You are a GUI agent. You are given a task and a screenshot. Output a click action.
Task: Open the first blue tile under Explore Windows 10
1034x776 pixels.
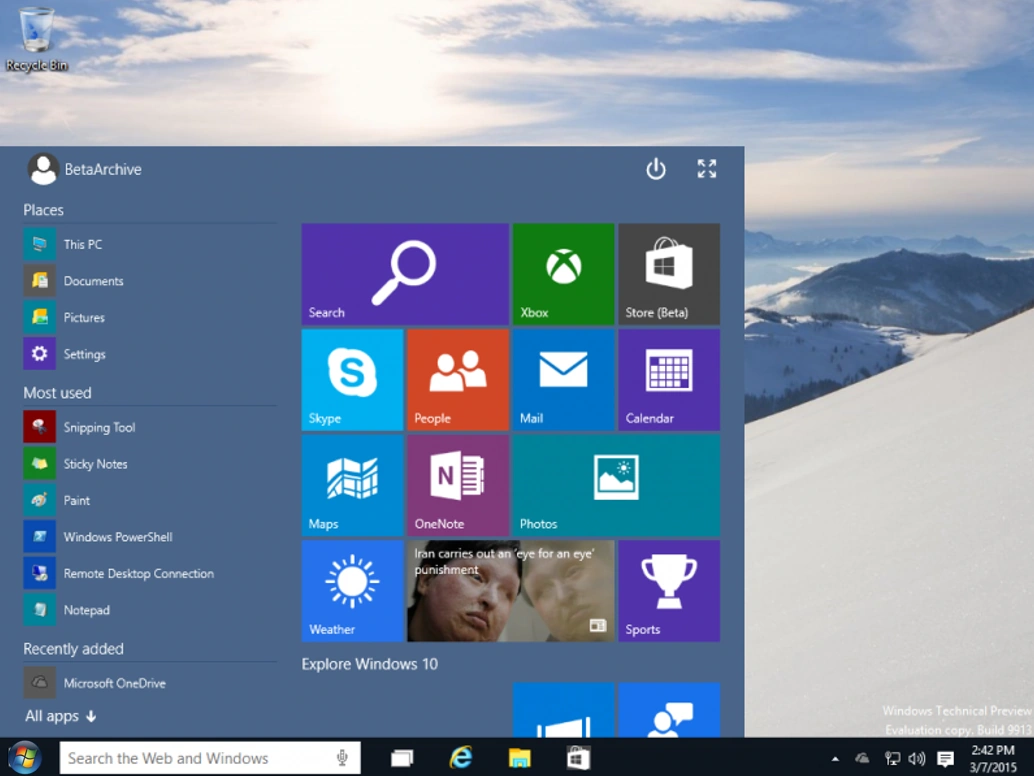tap(563, 710)
